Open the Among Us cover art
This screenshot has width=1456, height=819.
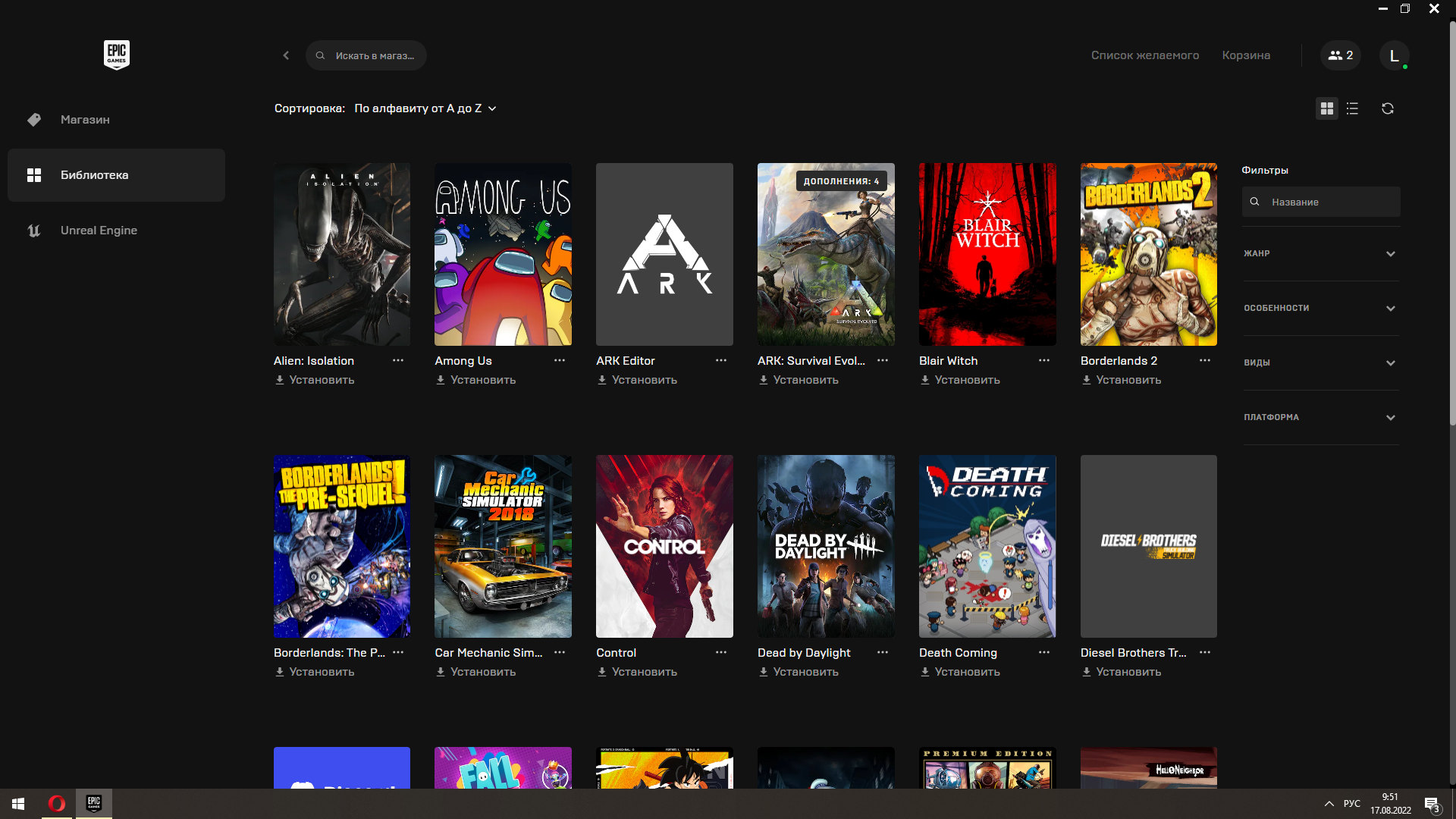click(503, 254)
